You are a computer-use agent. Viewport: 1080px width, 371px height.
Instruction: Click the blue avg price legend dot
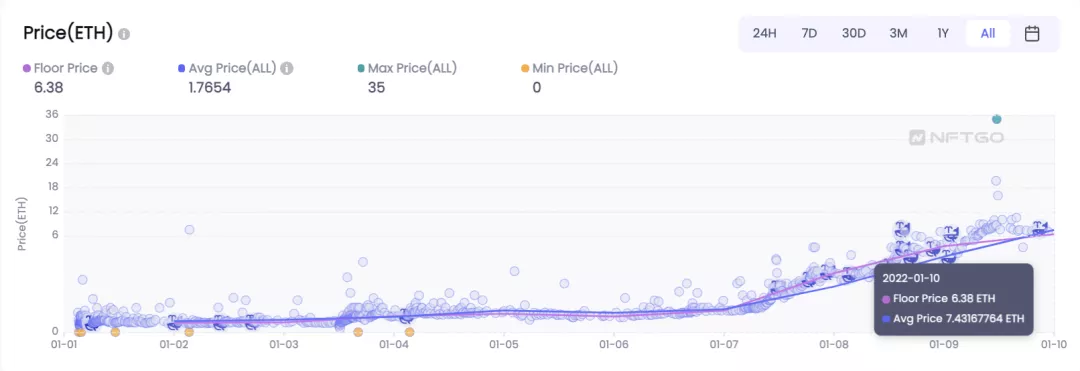coord(181,68)
